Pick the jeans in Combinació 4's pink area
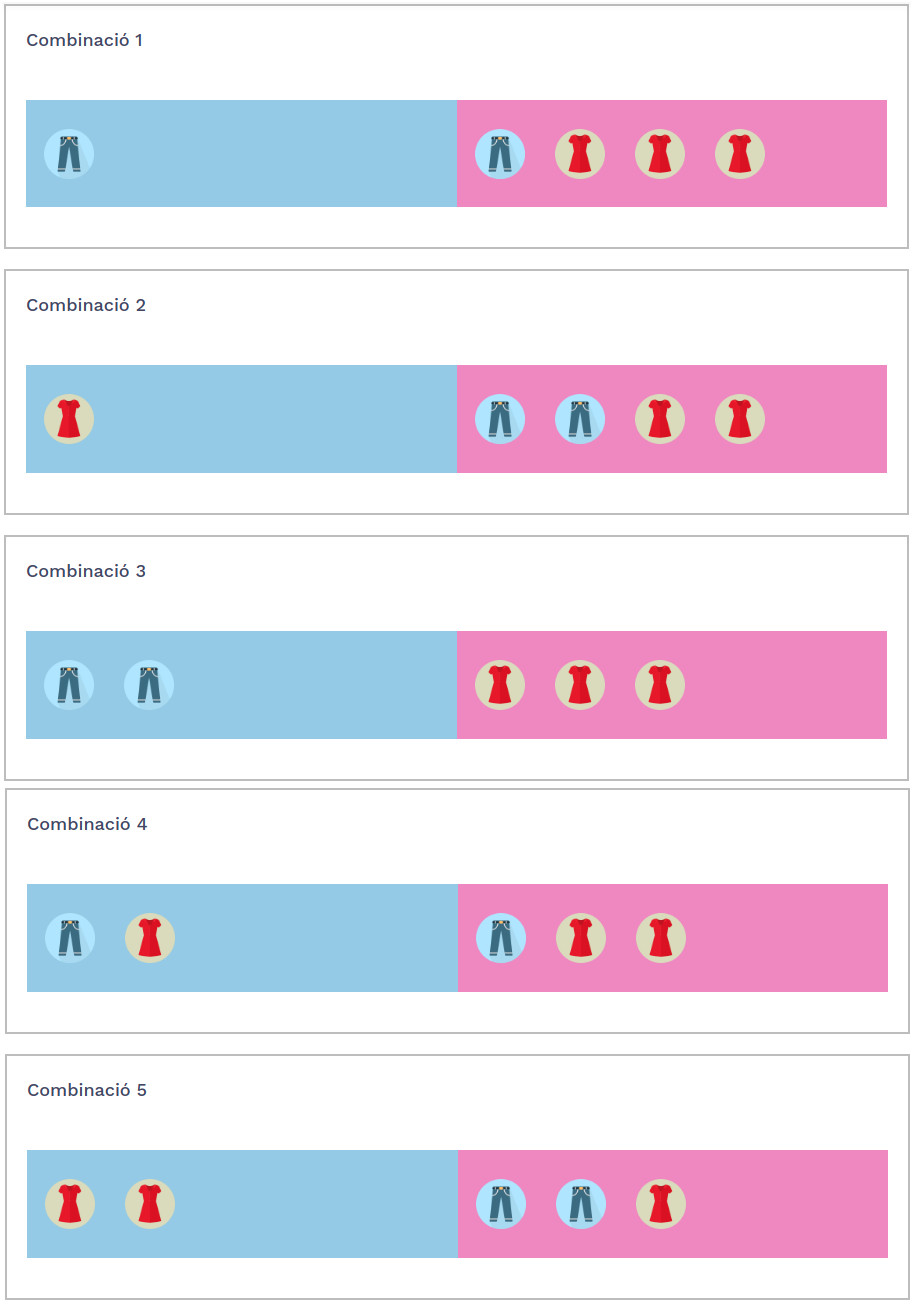914x1310 pixels. click(501, 938)
